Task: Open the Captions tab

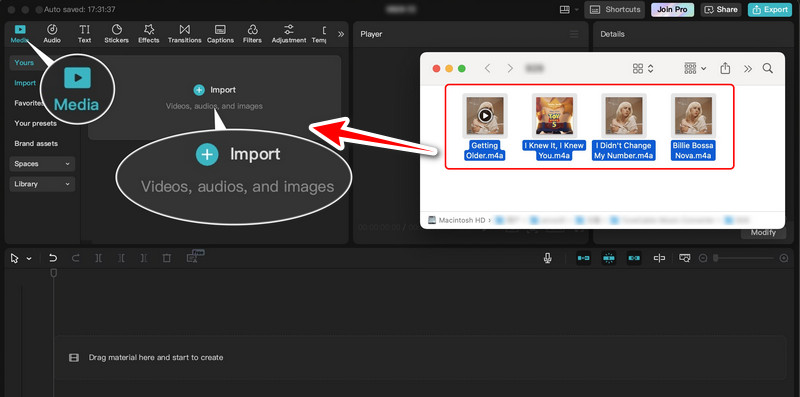Action: click(x=220, y=34)
